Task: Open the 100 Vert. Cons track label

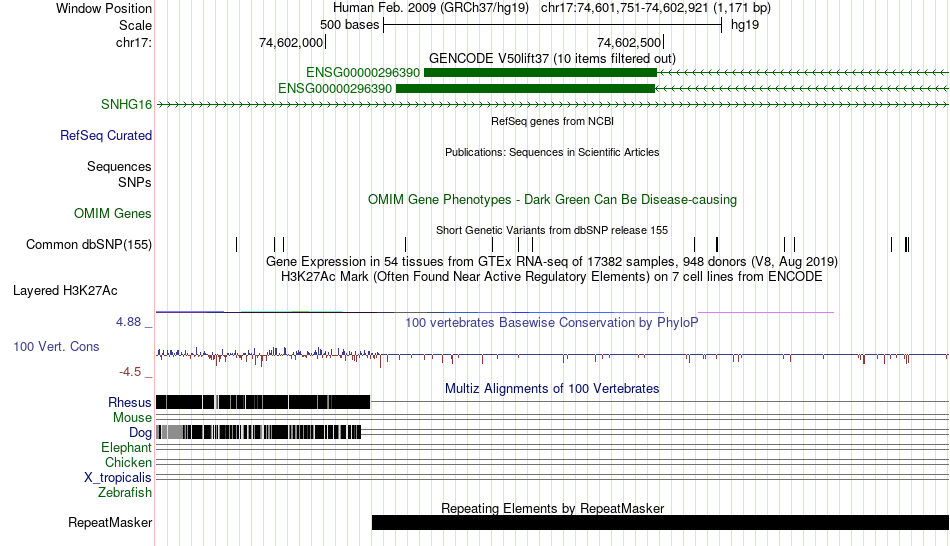Action: tap(56, 346)
